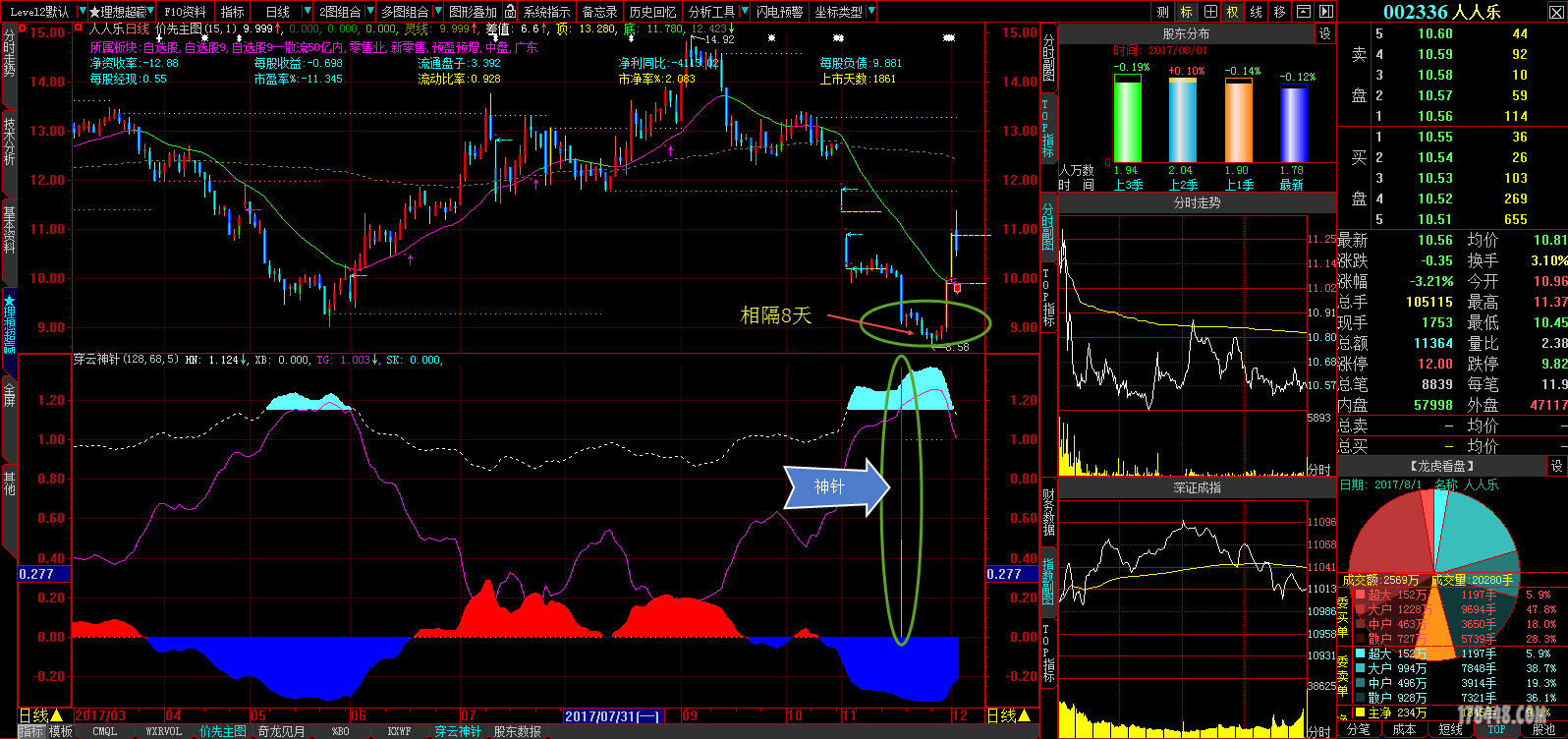This screenshot has height=739, width=1568.
Task: Select the 奇龙见月 indicator tab
Action: tap(282, 731)
